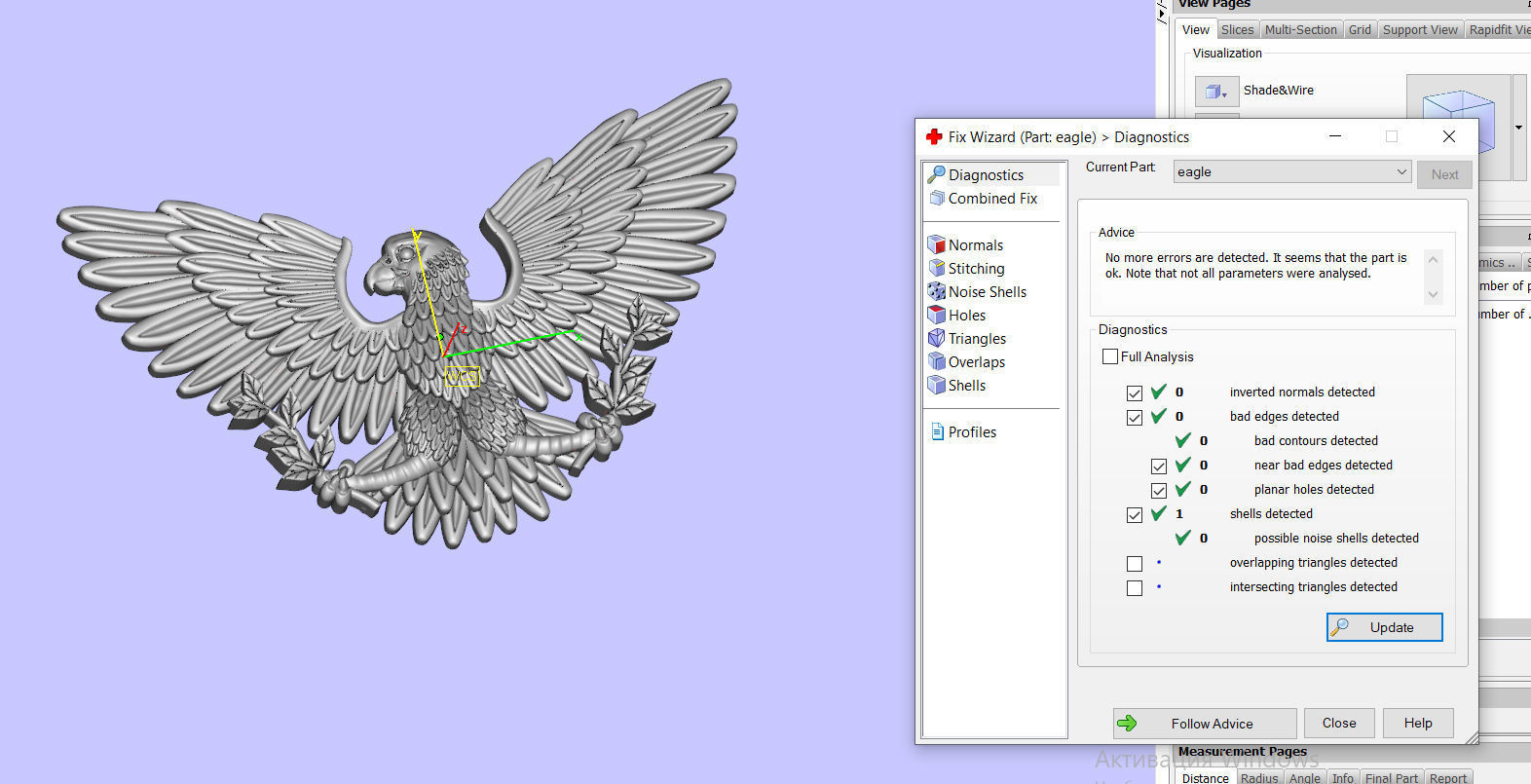Switch to the Support View tab
Screen dimensions: 1531x784
click(1420, 30)
